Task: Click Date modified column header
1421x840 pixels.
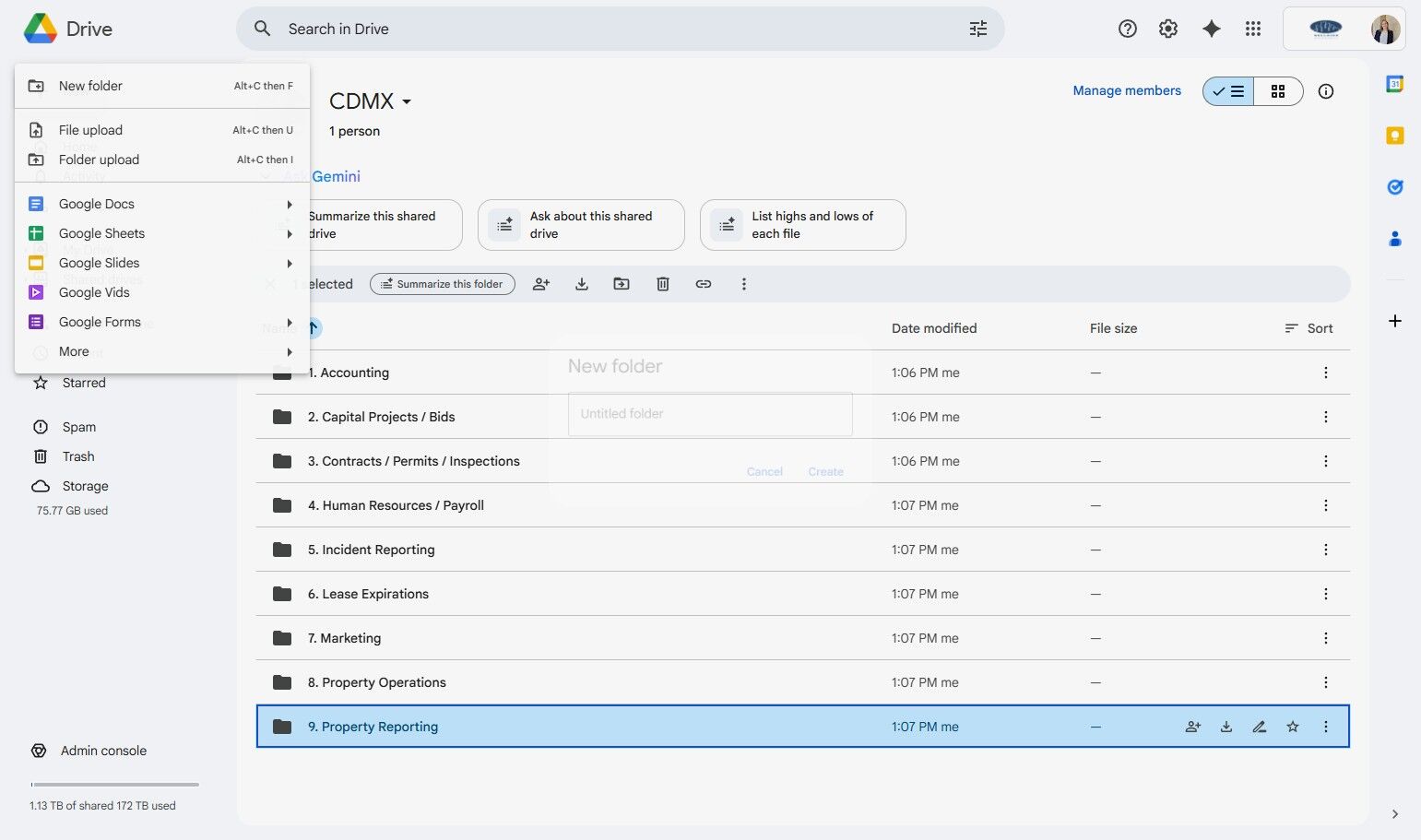Action: [x=934, y=328]
